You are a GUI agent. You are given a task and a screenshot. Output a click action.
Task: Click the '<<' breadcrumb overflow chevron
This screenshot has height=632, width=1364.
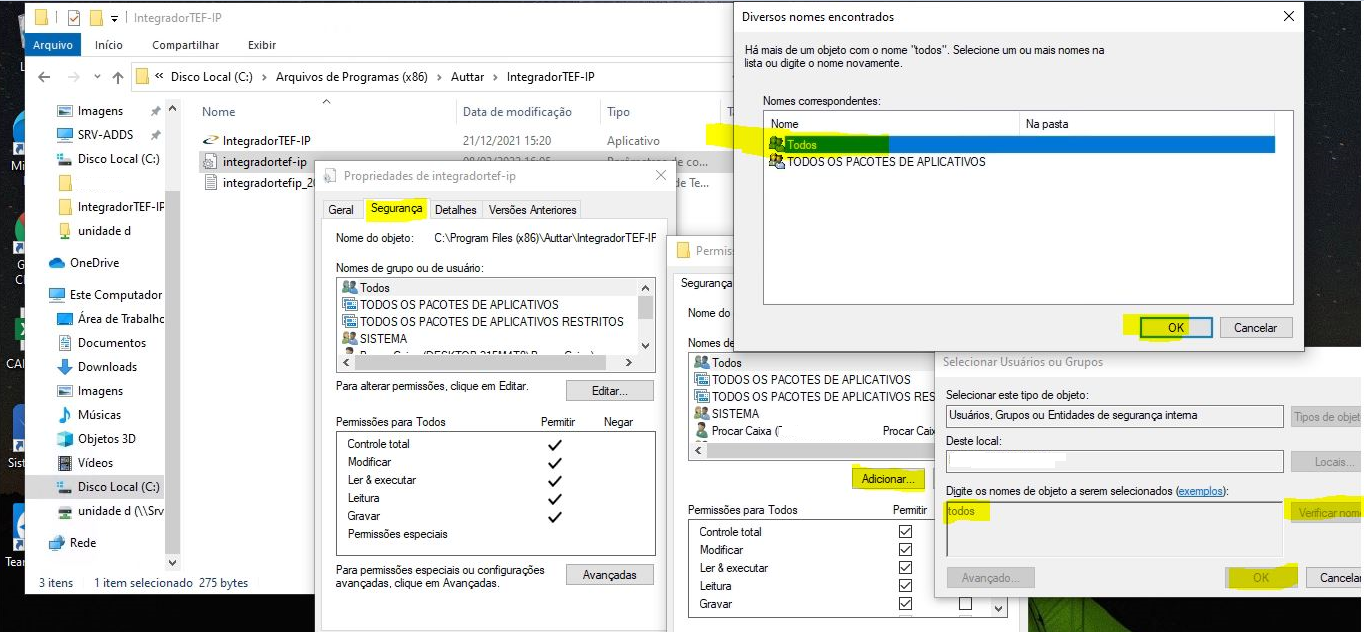coord(159,77)
